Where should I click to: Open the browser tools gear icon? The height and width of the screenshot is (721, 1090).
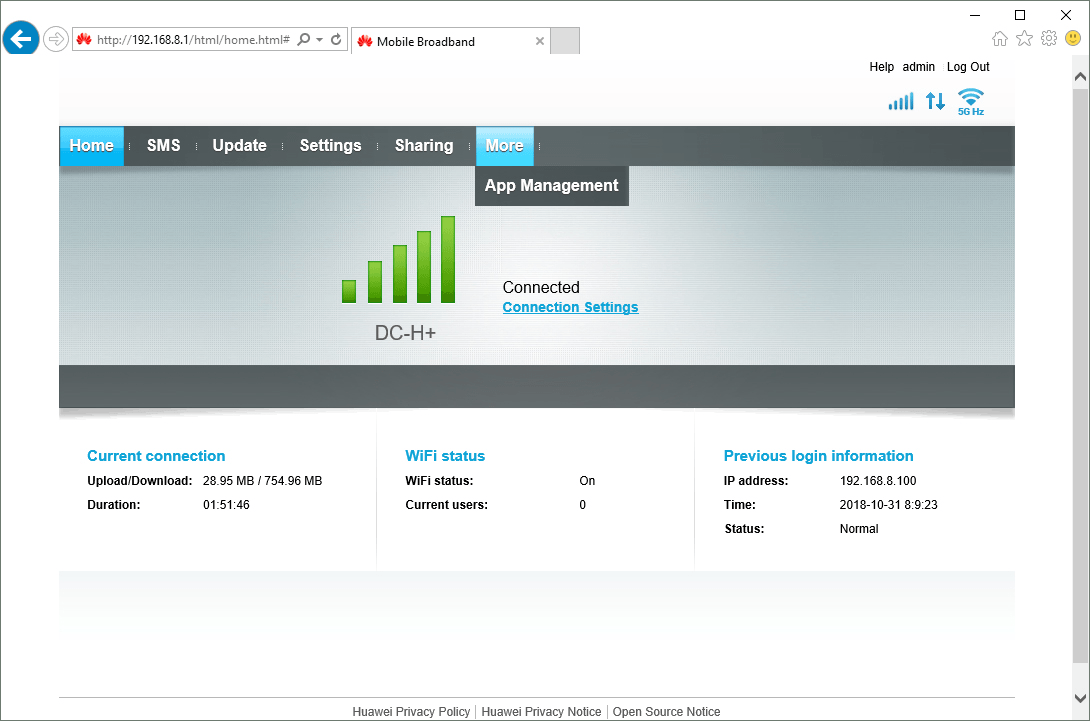click(1049, 39)
